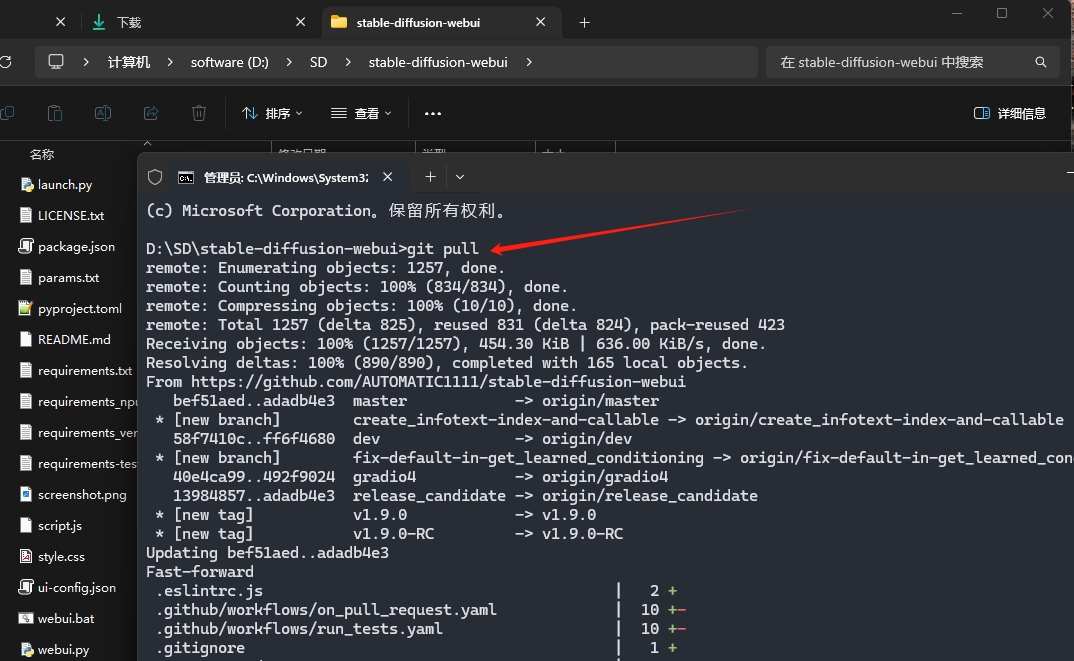The width and height of the screenshot is (1074, 661).
Task: Select webui.bat file
Action: 66,619
